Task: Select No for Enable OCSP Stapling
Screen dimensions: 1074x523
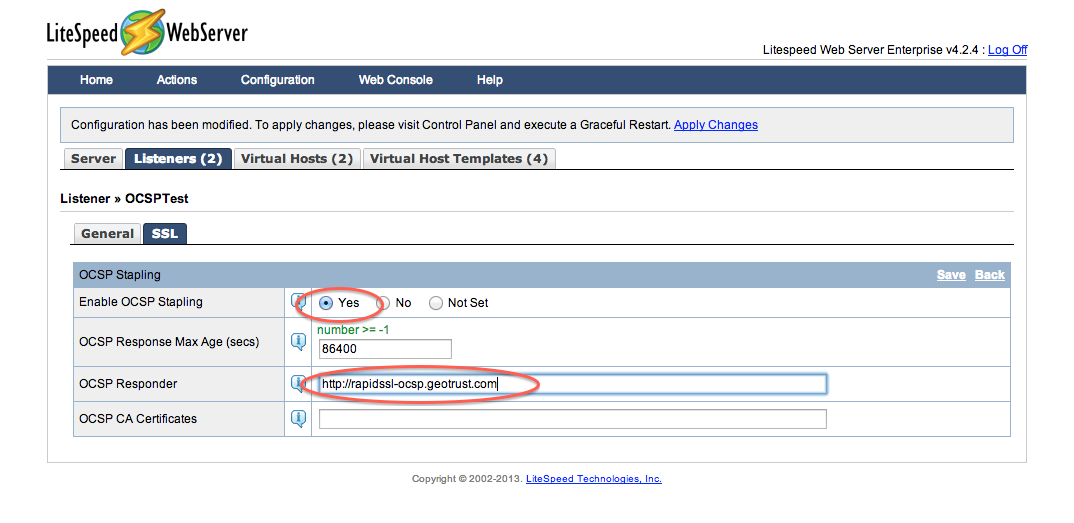Action: click(384, 303)
